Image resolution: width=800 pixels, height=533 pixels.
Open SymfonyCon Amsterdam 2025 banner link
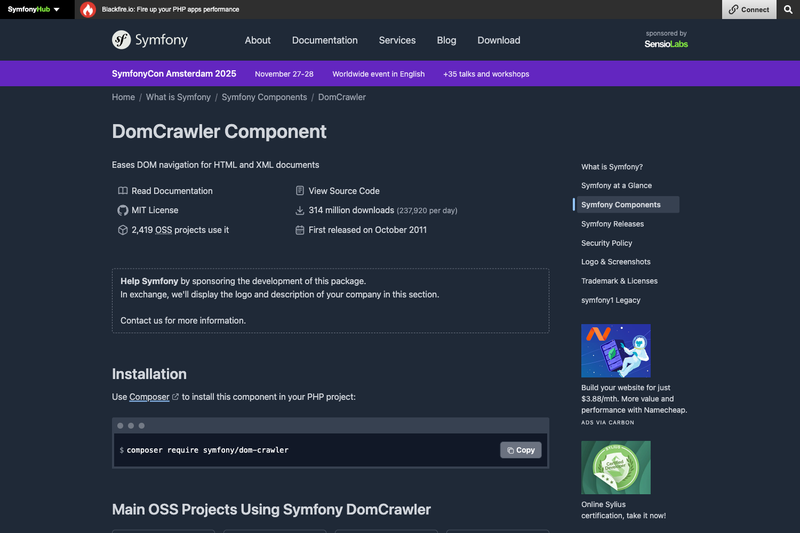(174, 74)
